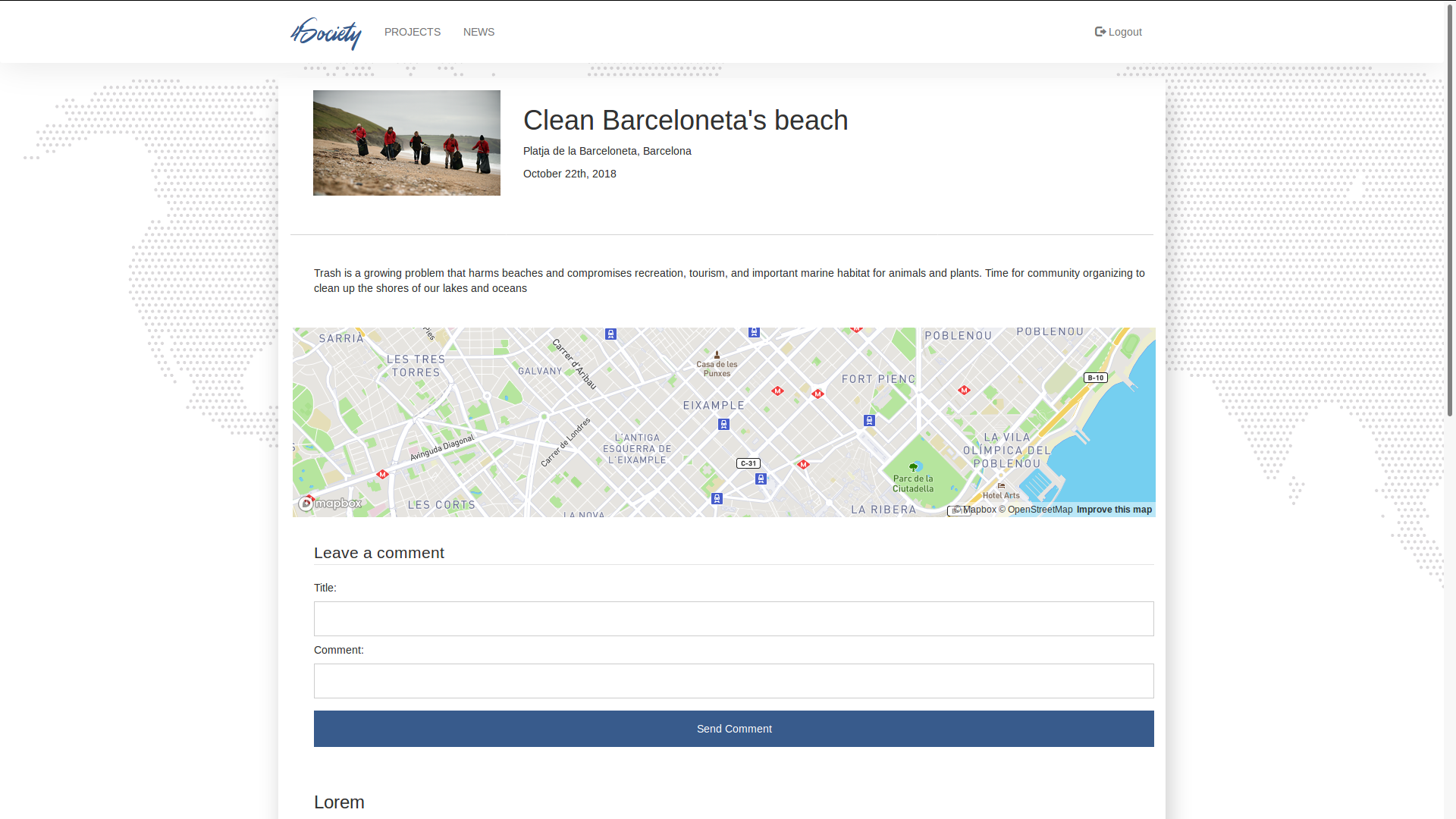
Task: Click the C-31 road shield on map
Action: pyautogui.click(x=748, y=463)
